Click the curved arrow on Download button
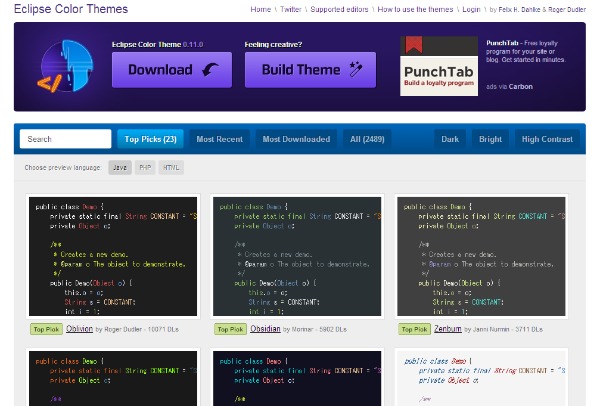The image size is (600, 406). point(210,70)
